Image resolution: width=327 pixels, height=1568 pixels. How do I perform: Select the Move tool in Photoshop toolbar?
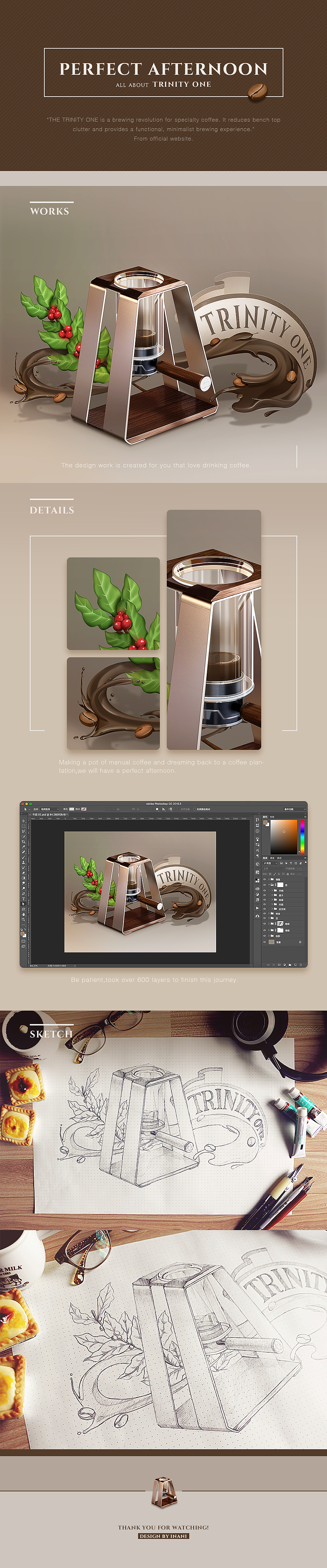click(x=24, y=821)
